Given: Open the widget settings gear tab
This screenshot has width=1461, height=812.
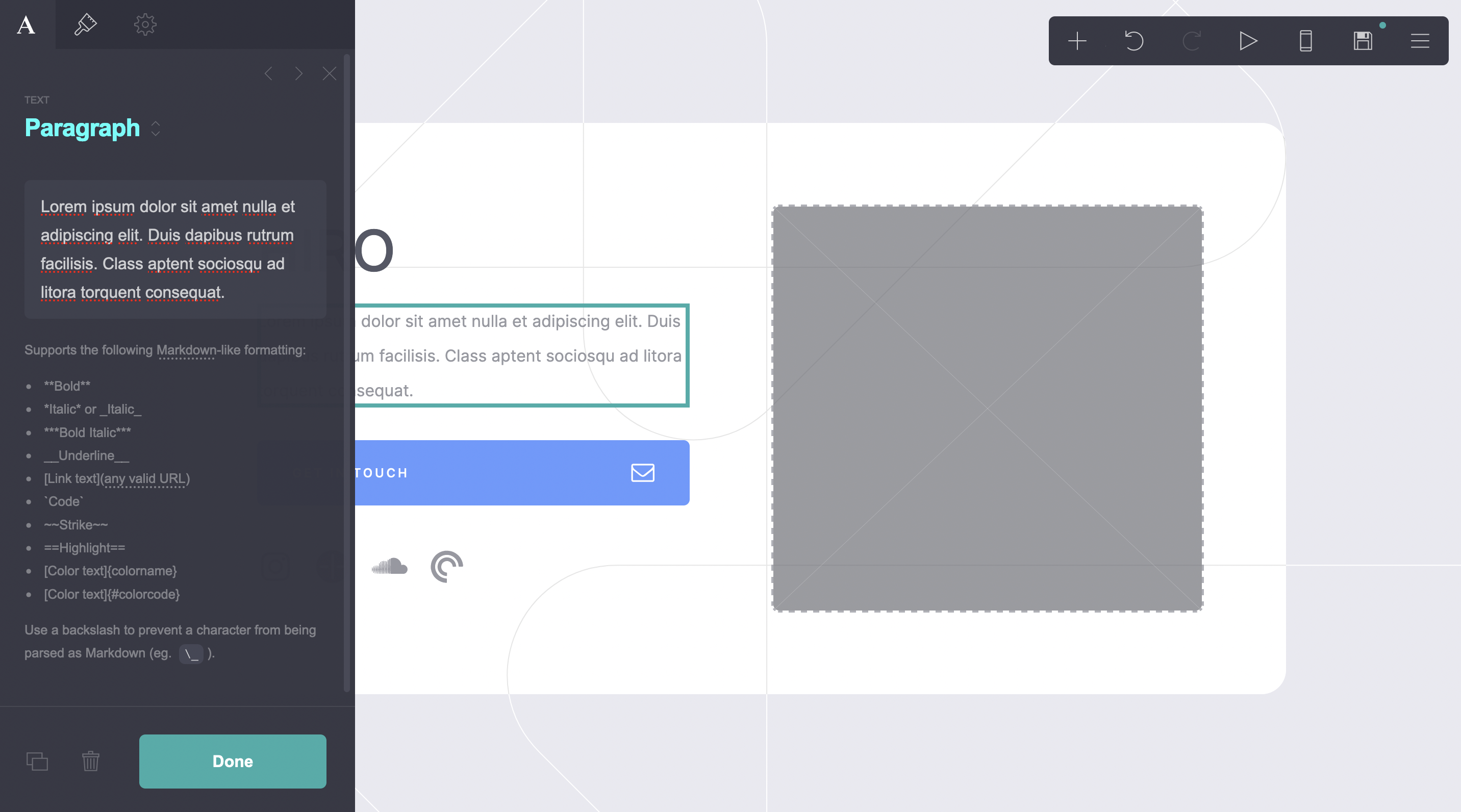Looking at the screenshot, I should coord(145,24).
